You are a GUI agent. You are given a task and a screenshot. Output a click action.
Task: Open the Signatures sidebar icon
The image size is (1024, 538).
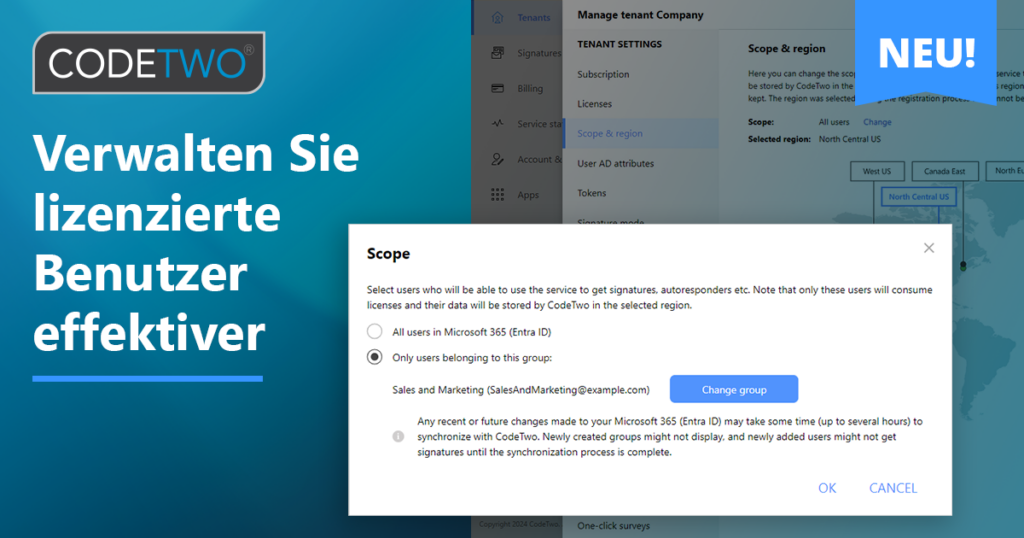(x=498, y=53)
